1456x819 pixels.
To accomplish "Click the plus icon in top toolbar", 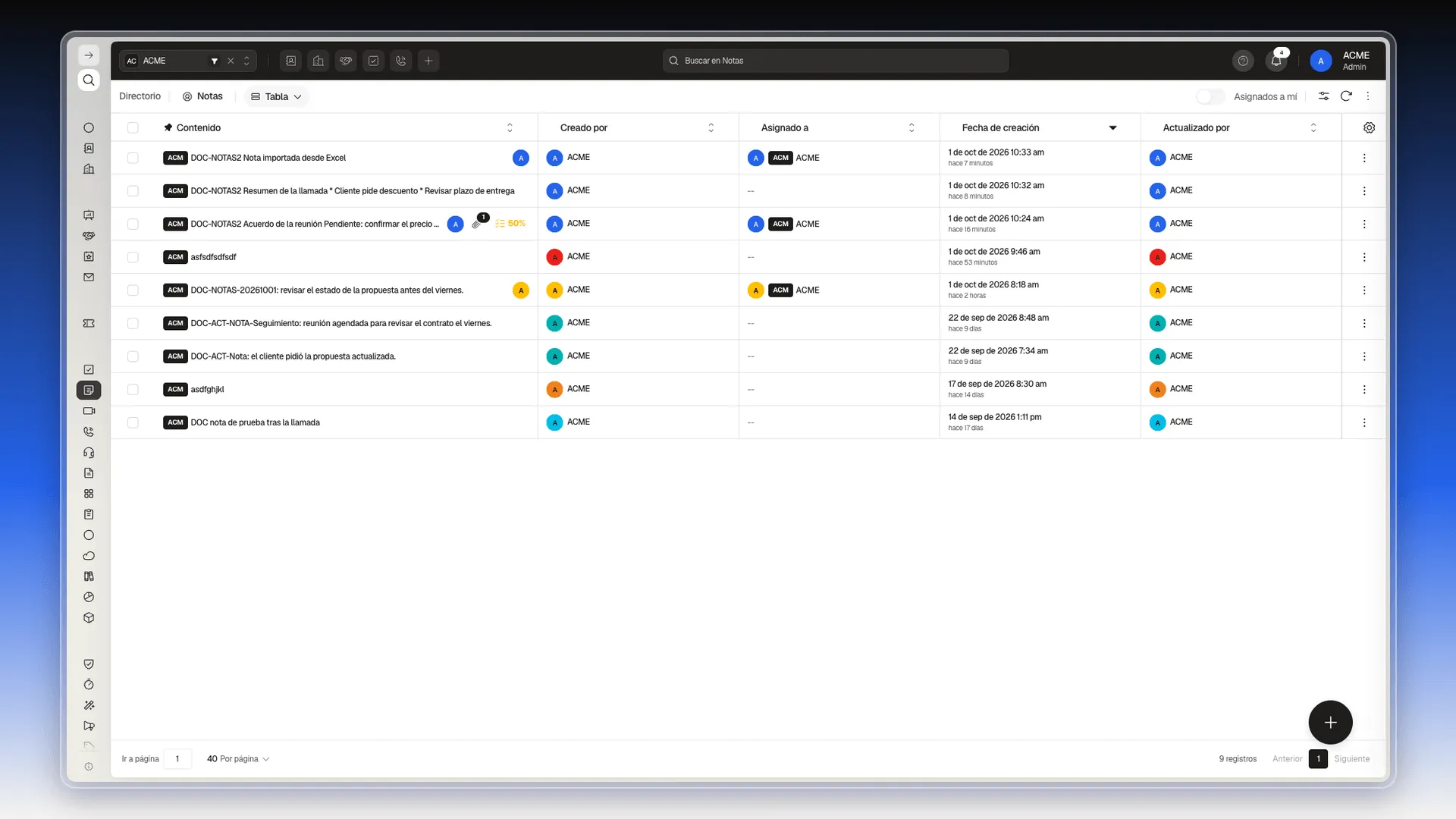I will pos(428,61).
